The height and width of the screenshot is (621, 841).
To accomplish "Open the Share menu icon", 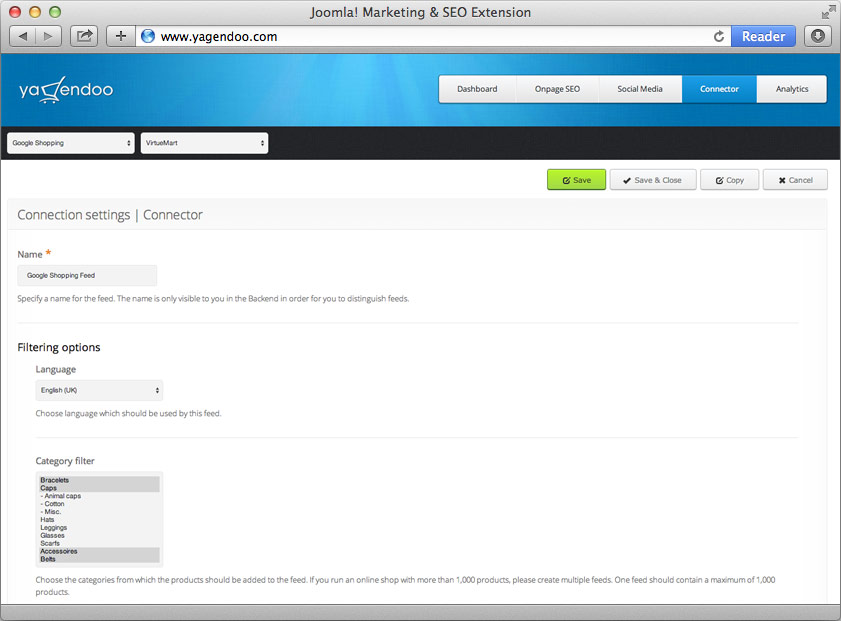I will 84,36.
